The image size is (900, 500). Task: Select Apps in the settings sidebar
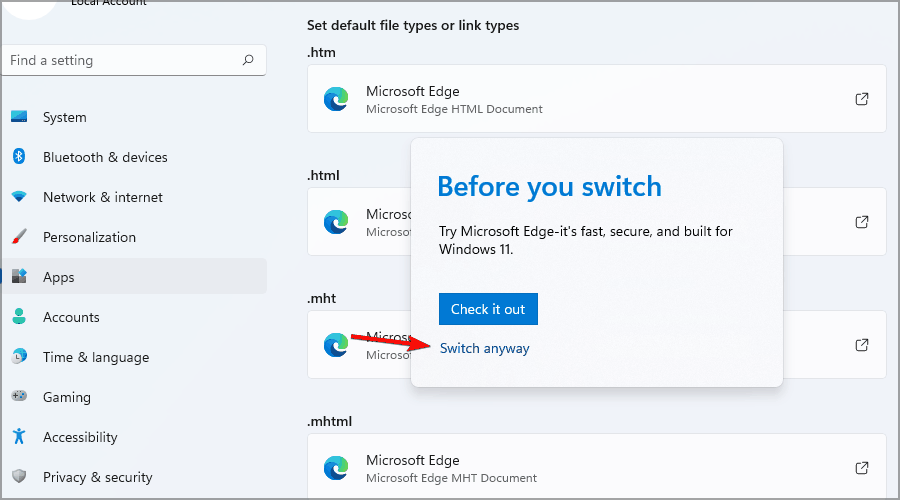(59, 277)
